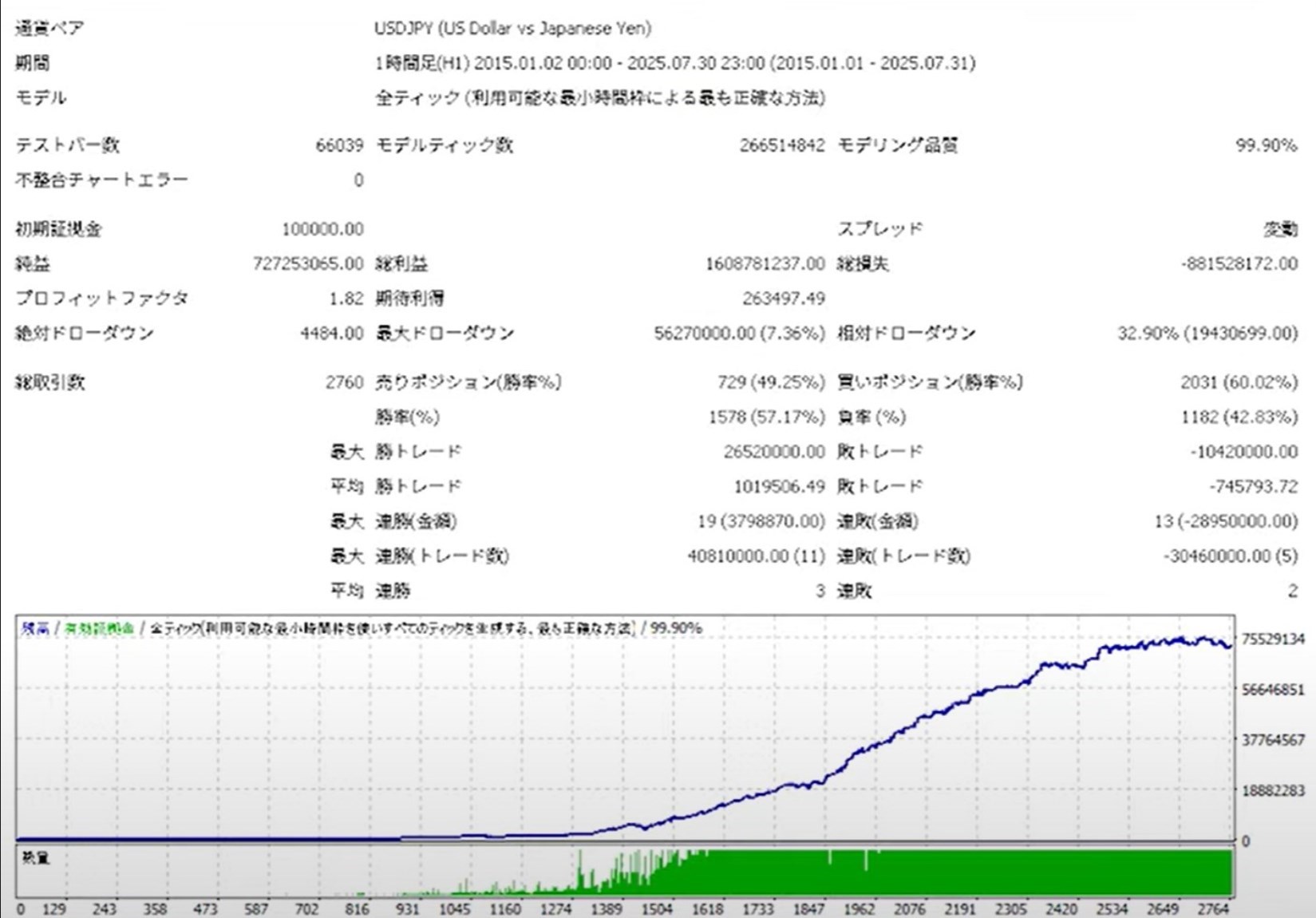The image size is (1316, 918).
Task: Click the buy positions value 2031 (60.02%)
Action: (x=1239, y=382)
